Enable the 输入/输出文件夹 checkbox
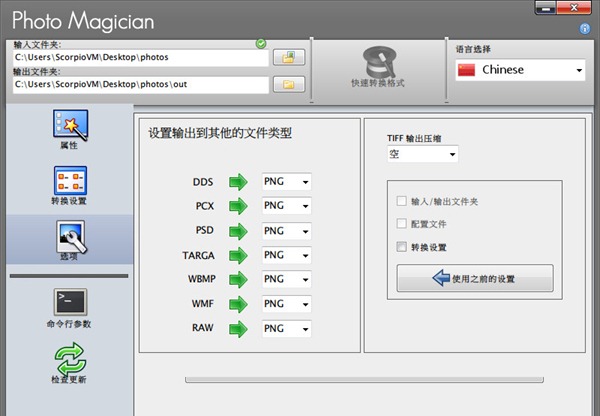The height and width of the screenshot is (416, 600). pos(401,201)
